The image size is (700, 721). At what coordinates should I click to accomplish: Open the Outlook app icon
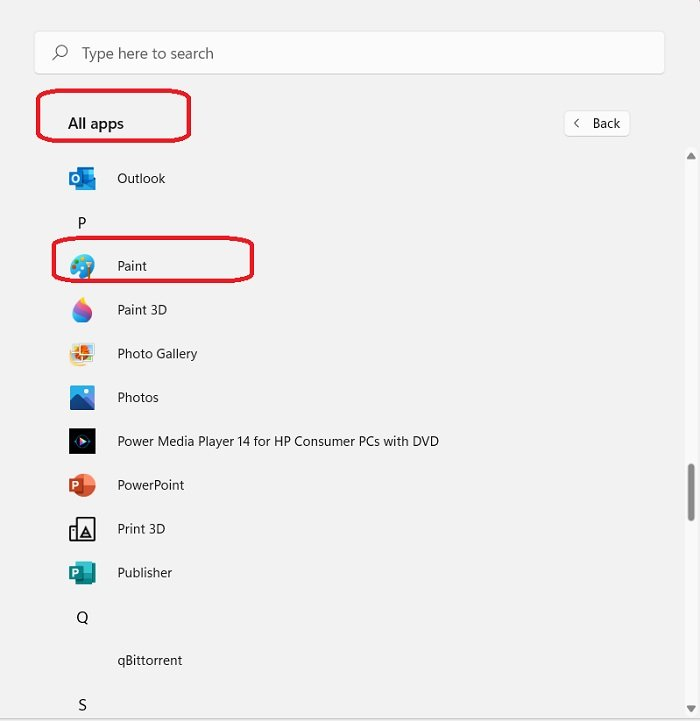coord(82,179)
